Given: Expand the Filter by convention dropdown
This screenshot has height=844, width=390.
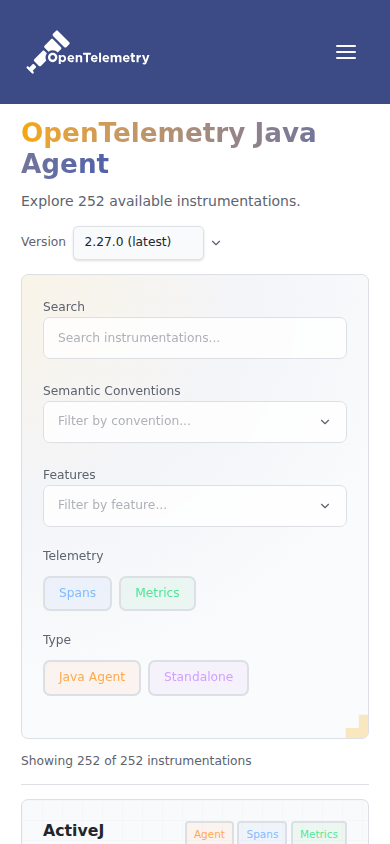Looking at the screenshot, I should (195, 422).
